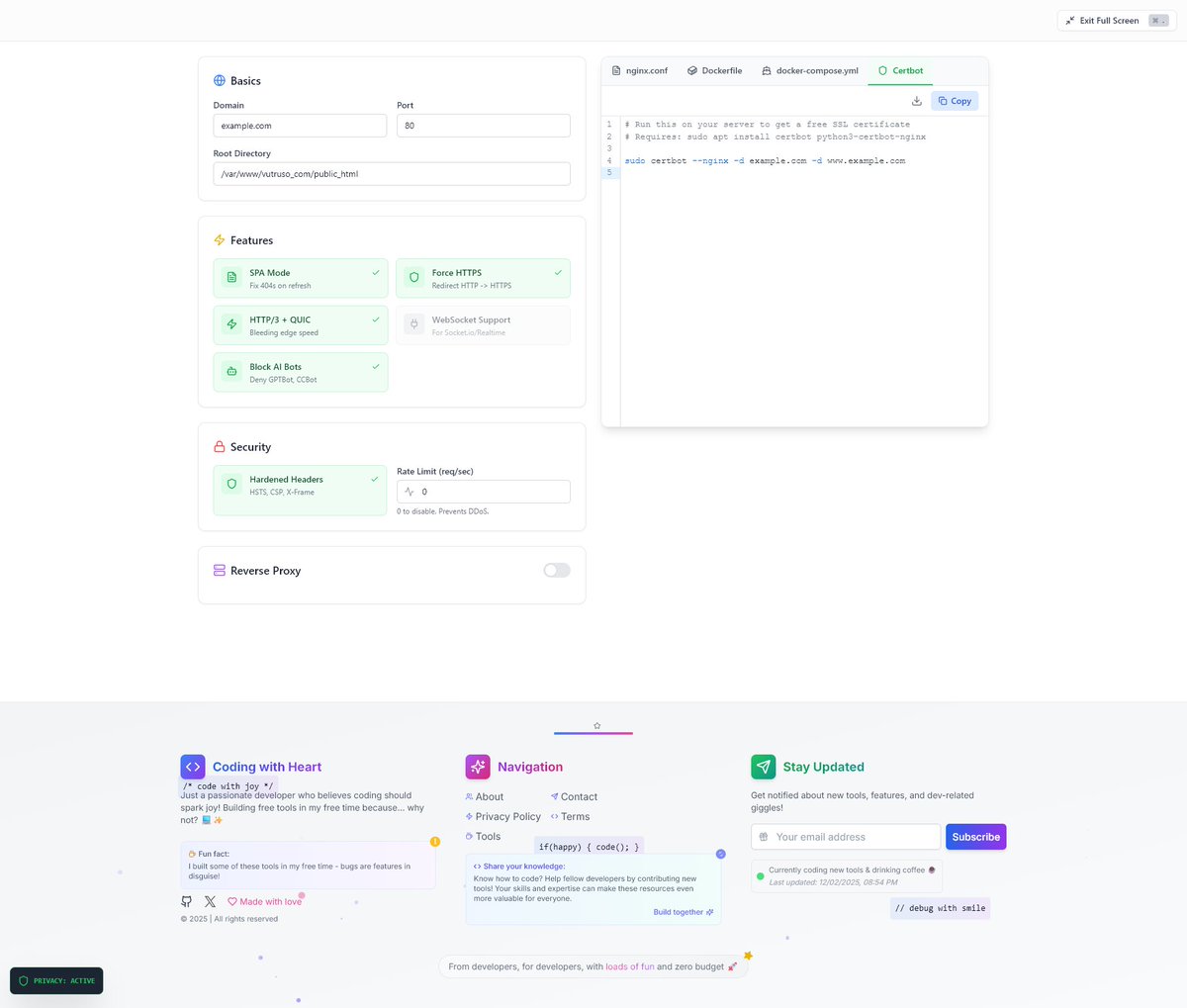Screen dimensions: 1187x1008
Task: Switch to the nginx.conf tab
Action: [640, 71]
